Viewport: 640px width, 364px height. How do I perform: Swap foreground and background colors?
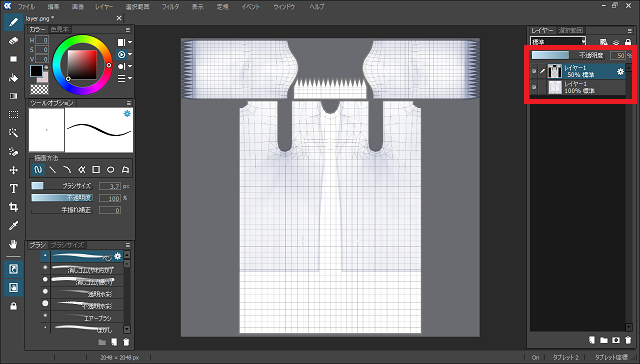(46, 67)
